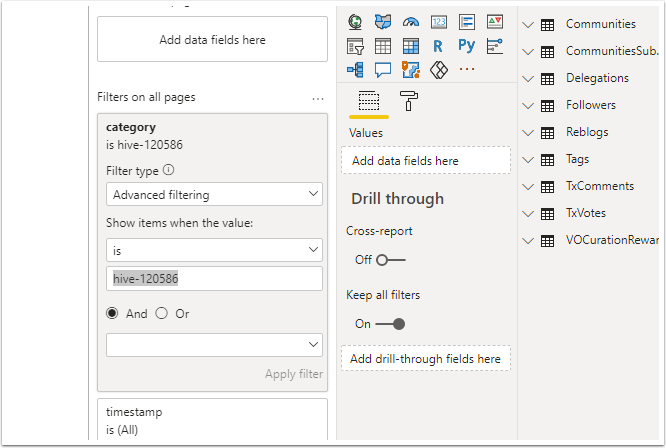Image resolution: width=666 pixels, height=448 pixels.
Task: Turn on the Cross-report toggle
Action: 390,260
